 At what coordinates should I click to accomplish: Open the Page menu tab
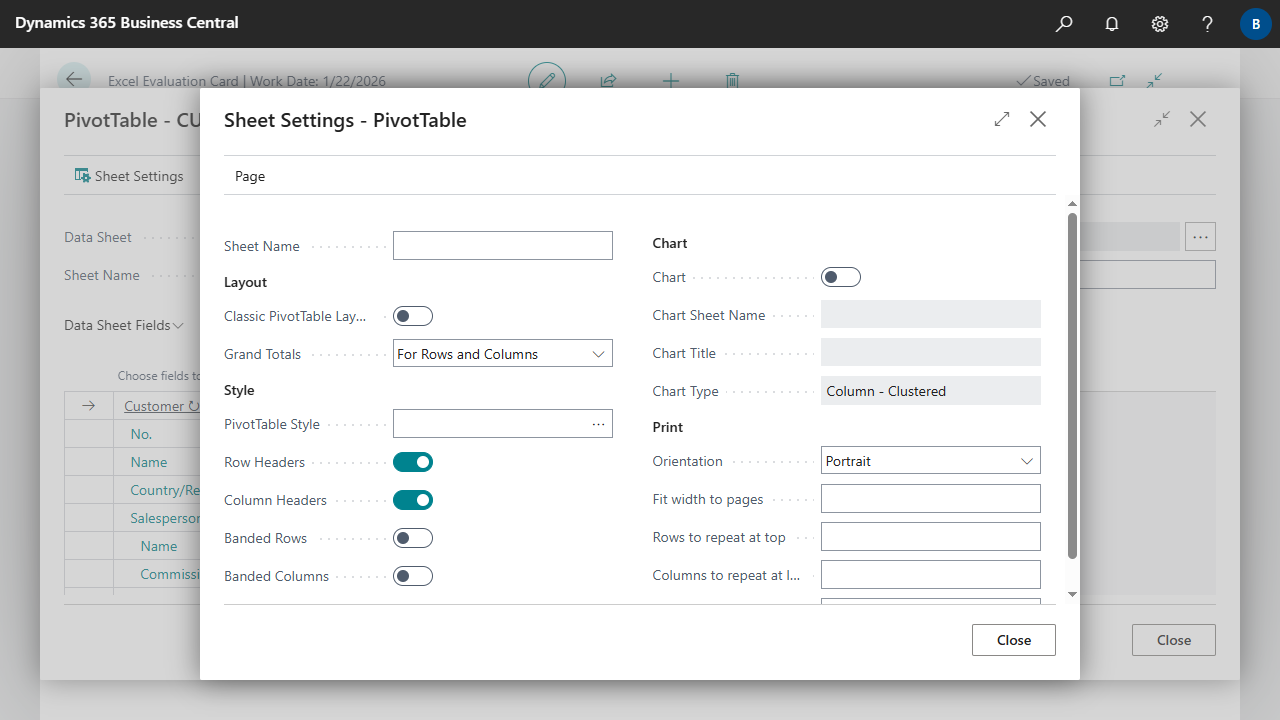click(250, 176)
